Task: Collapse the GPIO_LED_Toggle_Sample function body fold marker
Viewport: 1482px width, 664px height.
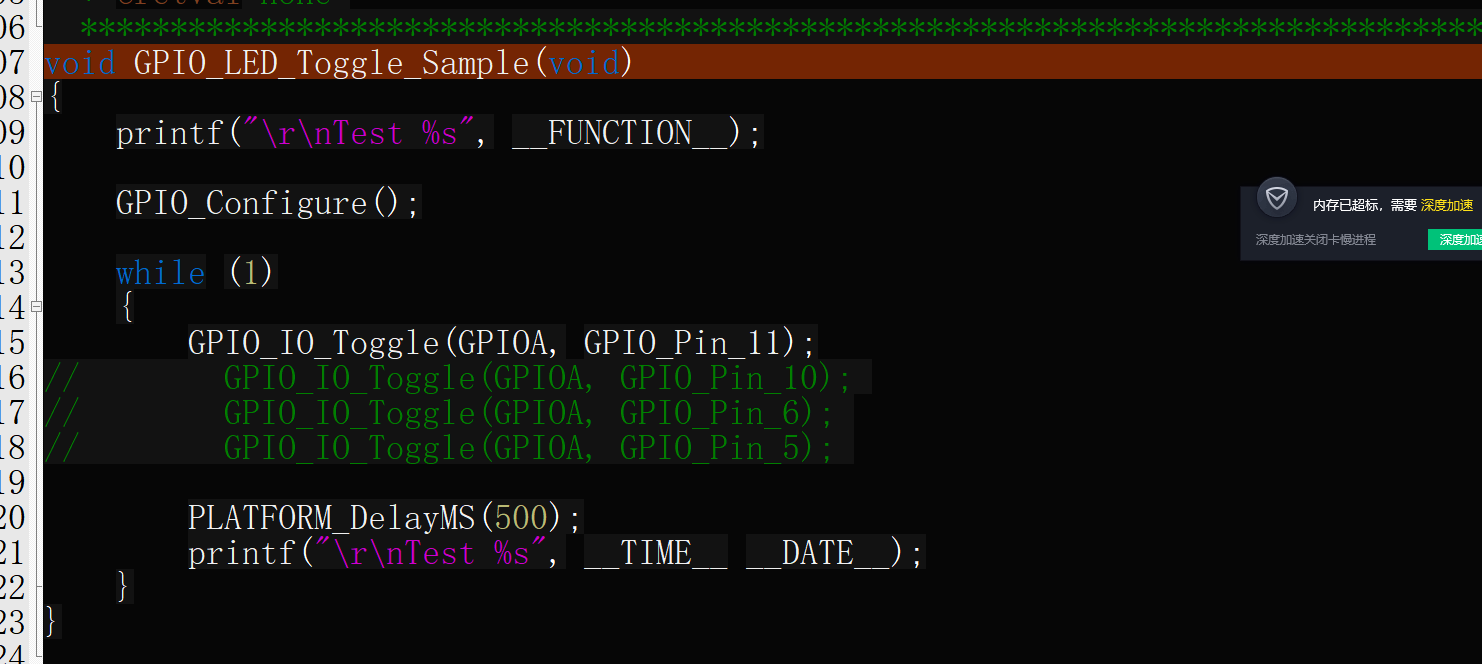Action: [36, 97]
